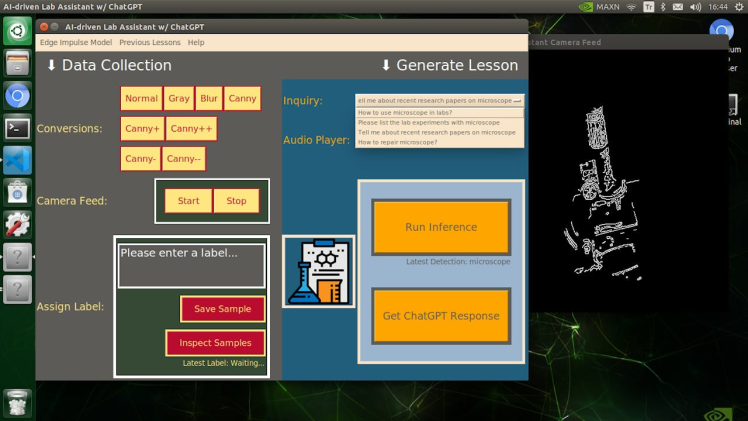Click the lab flask clipboard image
748x421 pixels.
pos(319,271)
